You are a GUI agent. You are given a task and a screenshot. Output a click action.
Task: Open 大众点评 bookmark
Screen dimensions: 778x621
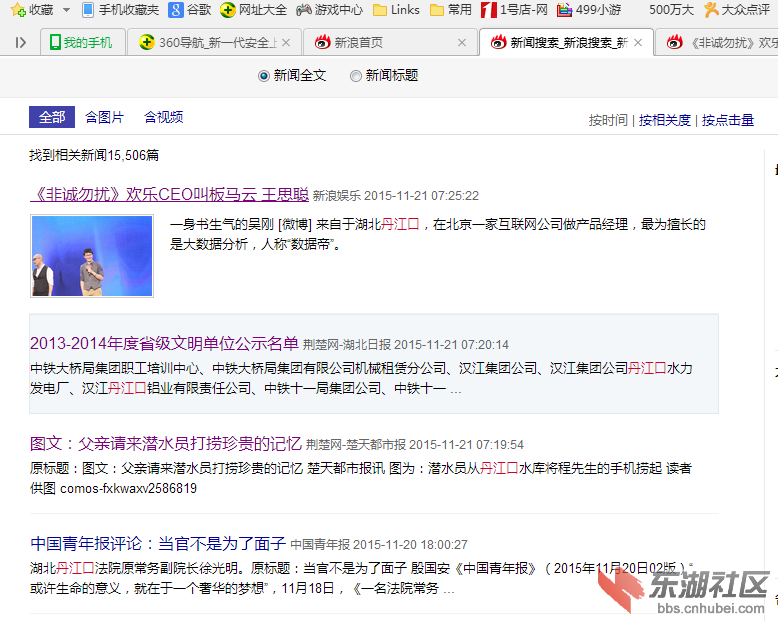pyautogui.click(x=737, y=10)
